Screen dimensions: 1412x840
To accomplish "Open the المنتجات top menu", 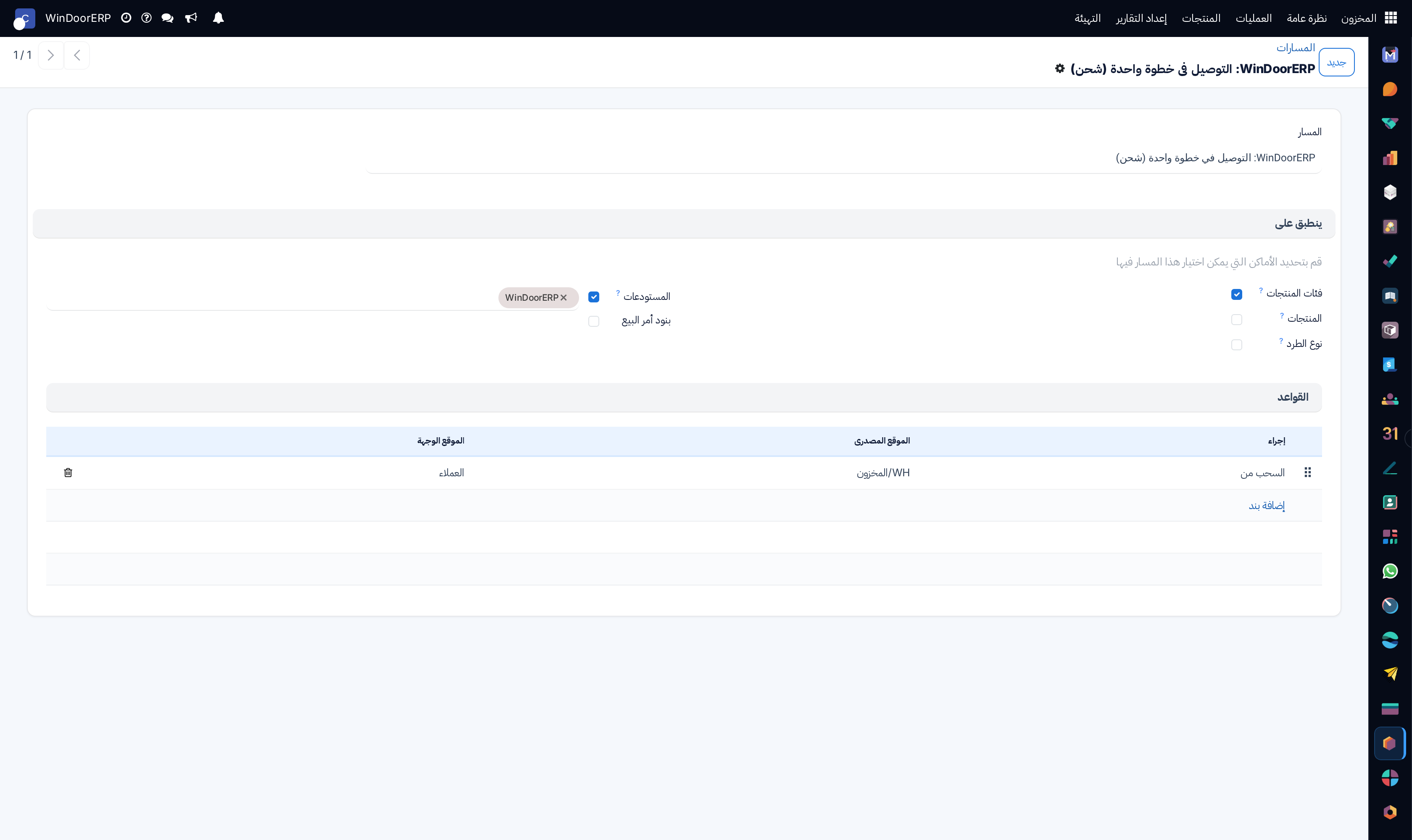I will pyautogui.click(x=1201, y=18).
